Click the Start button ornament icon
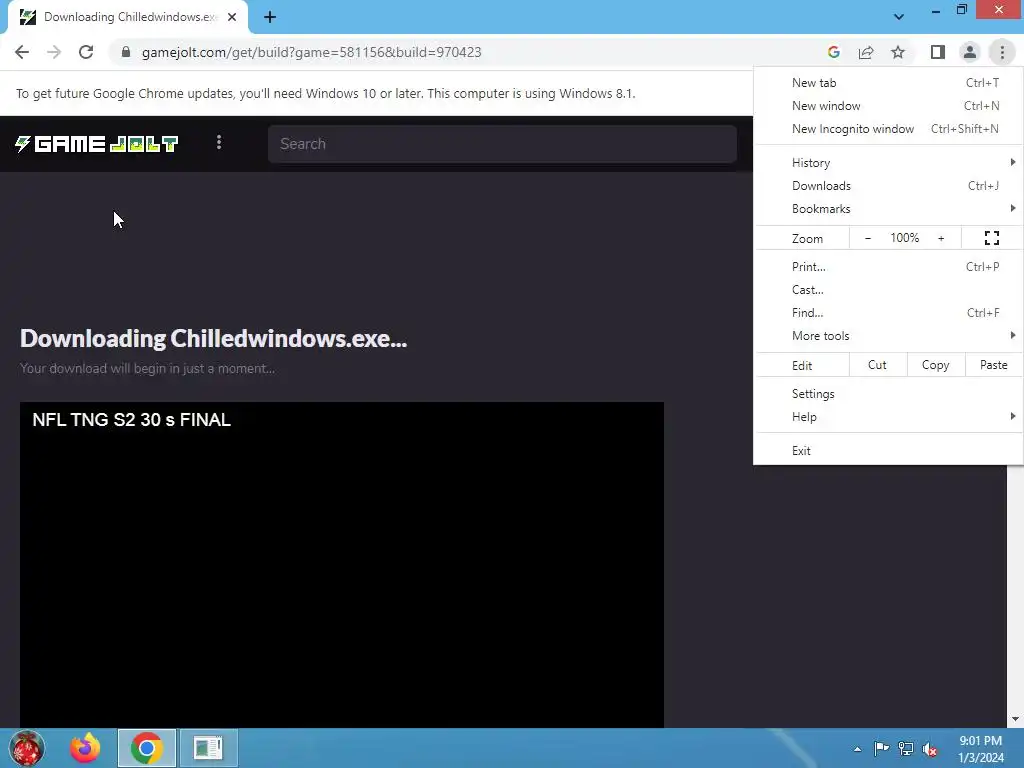This screenshot has height=768, width=1024. pos(27,748)
